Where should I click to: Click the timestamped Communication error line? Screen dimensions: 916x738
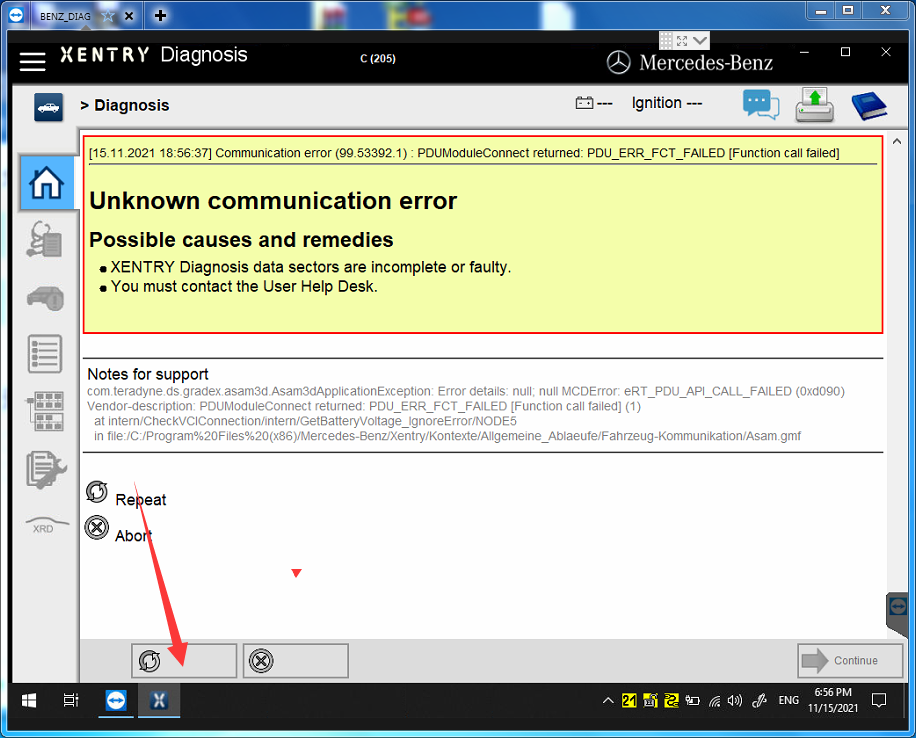464,153
